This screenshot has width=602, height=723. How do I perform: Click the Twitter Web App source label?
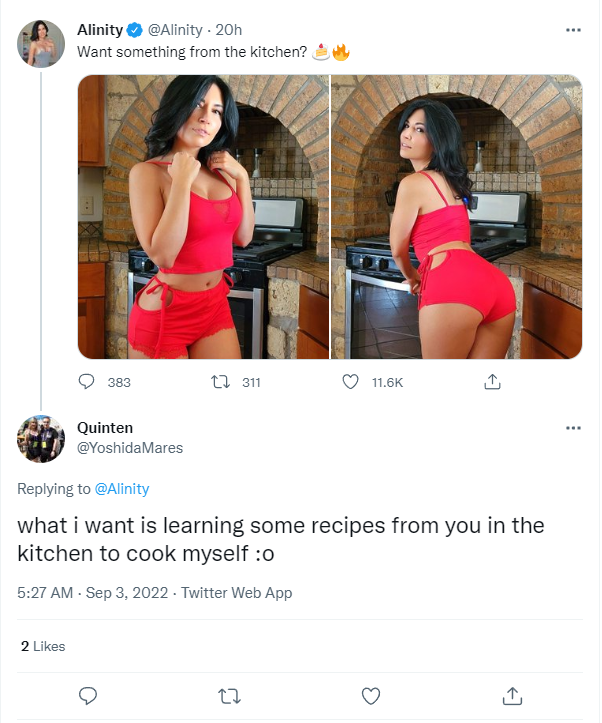[236, 593]
